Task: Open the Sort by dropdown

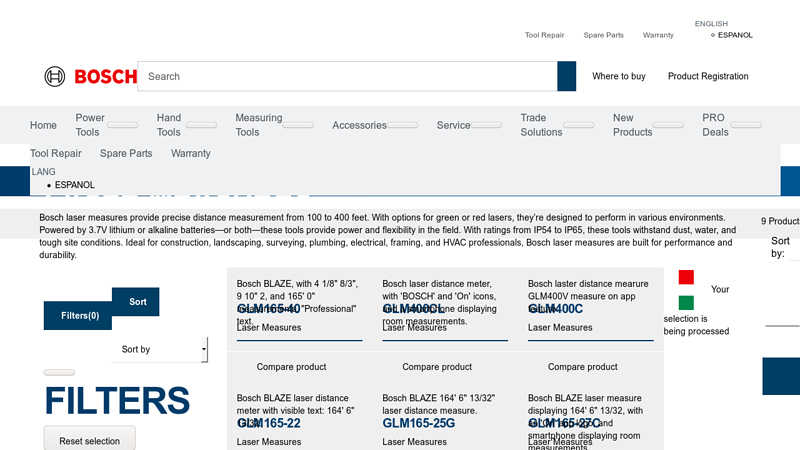Action: (x=160, y=349)
